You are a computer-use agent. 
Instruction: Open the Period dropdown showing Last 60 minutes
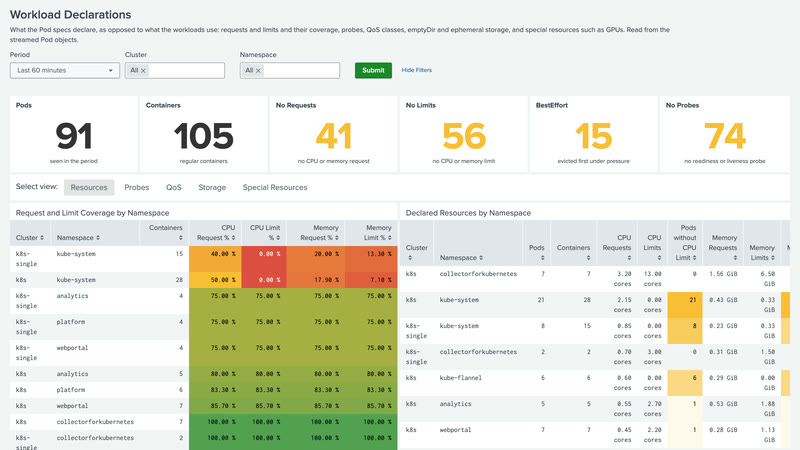pyautogui.click(x=65, y=70)
